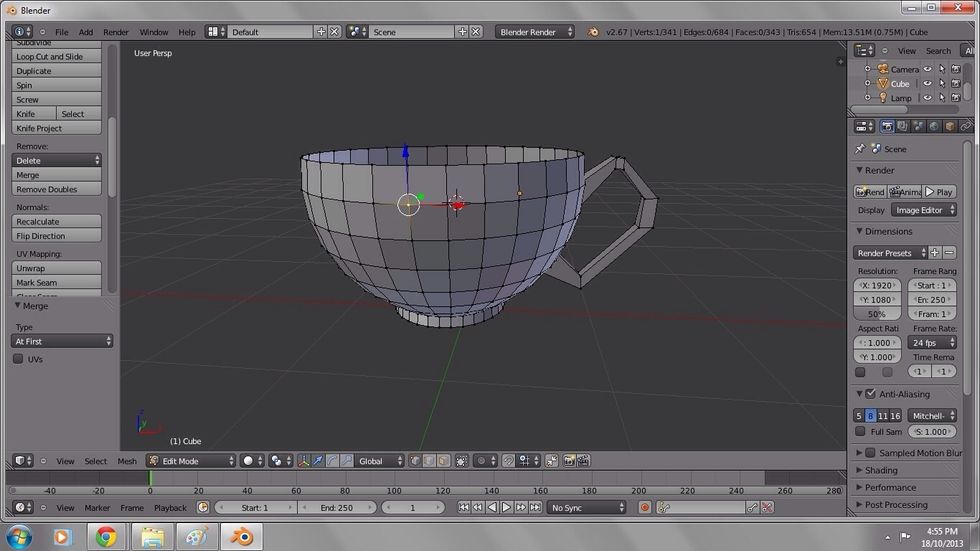Select the translate manipulator arrow icon
Viewport: 980px width, 551px height.
point(318,461)
